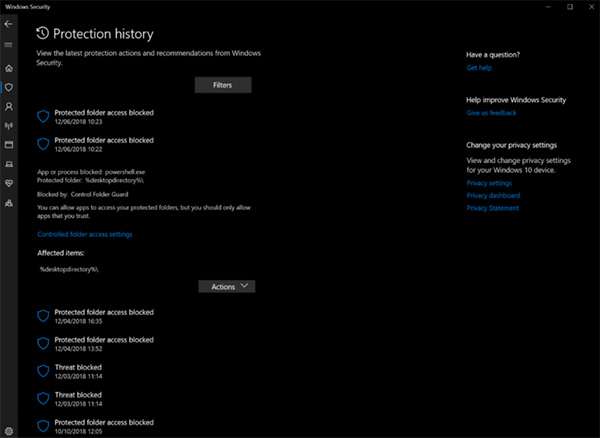Open Controlled folder access settings link
The height and width of the screenshot is (438, 600).
[84, 234]
